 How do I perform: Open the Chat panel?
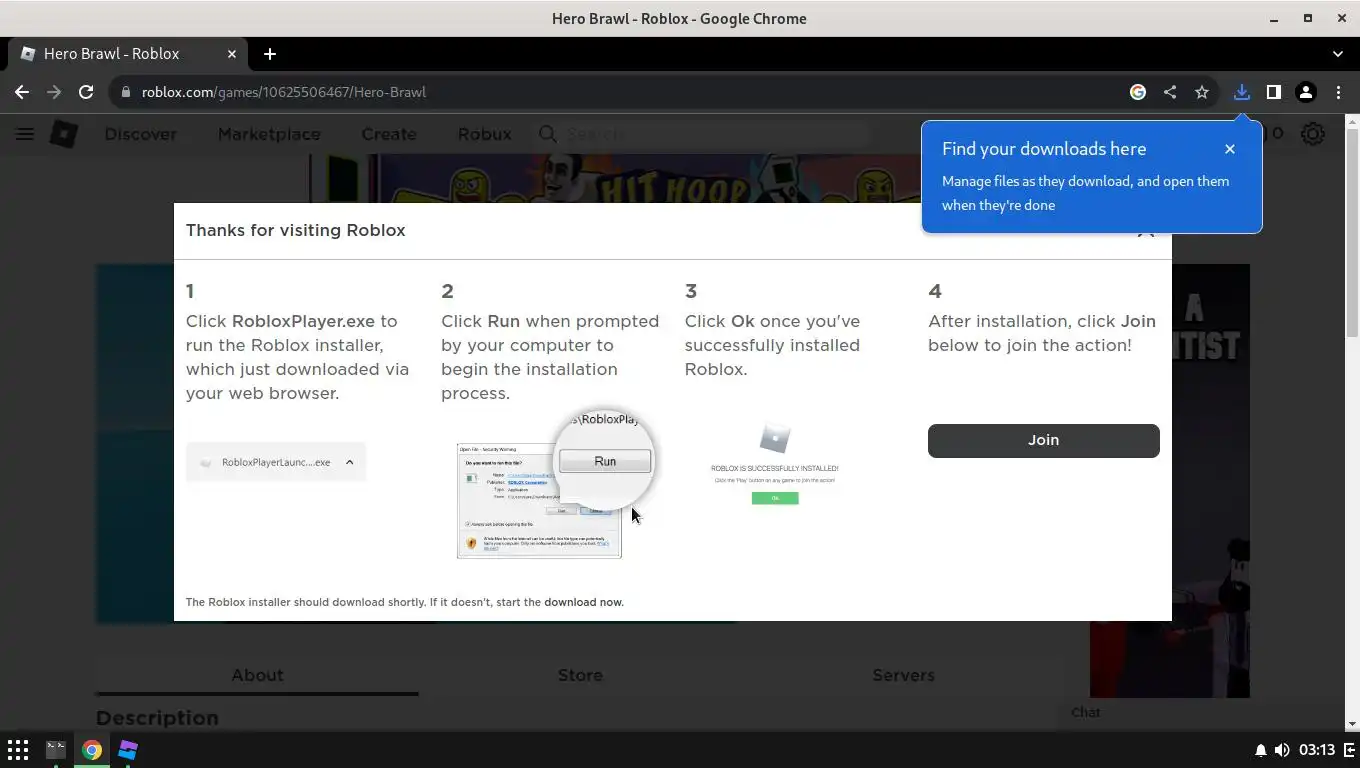coord(1086,712)
